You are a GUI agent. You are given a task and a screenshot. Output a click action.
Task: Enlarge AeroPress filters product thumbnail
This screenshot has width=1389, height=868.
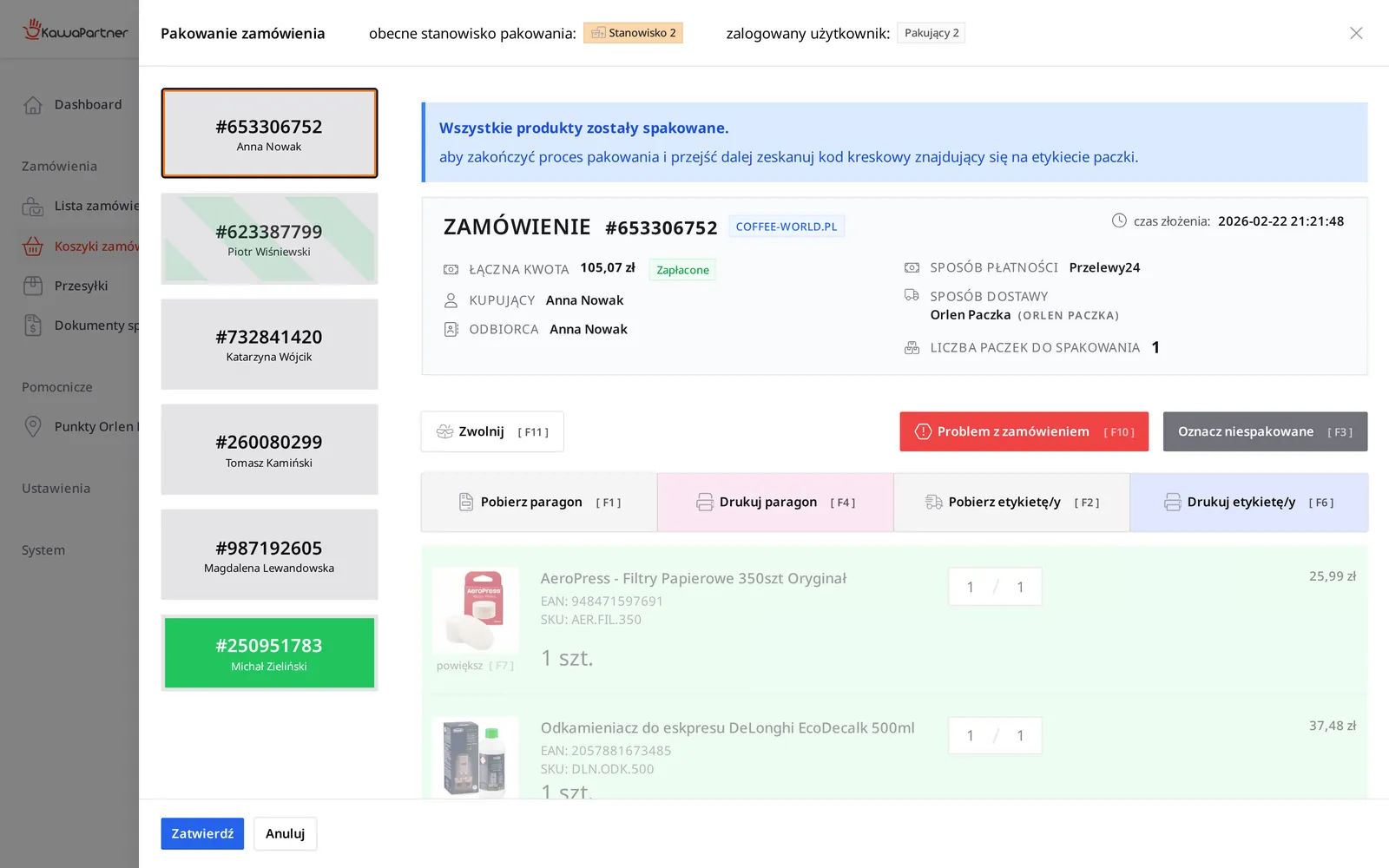(476, 610)
